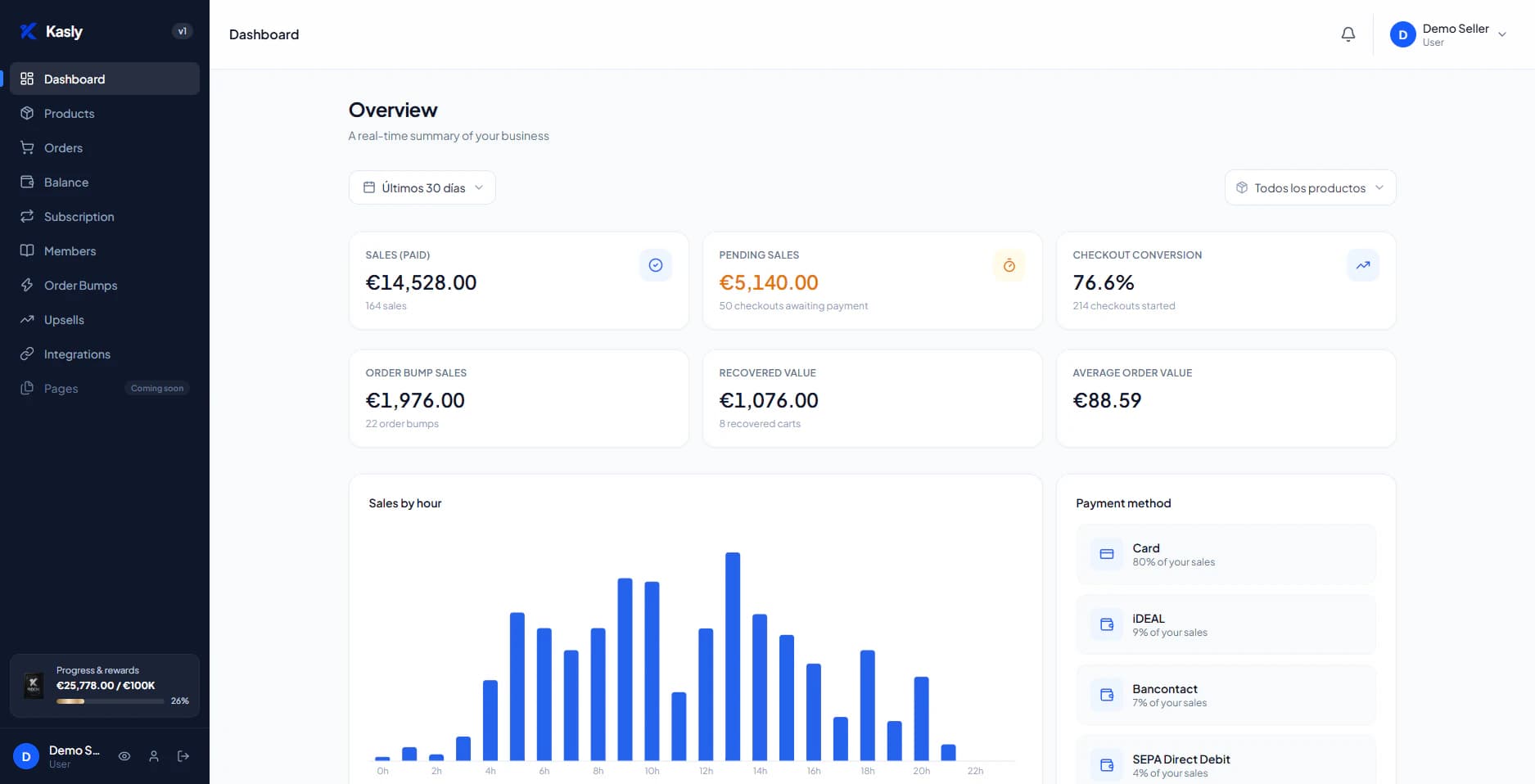Click the €5,140.00 pending sales value
This screenshot has width=1535, height=784.
[769, 282]
